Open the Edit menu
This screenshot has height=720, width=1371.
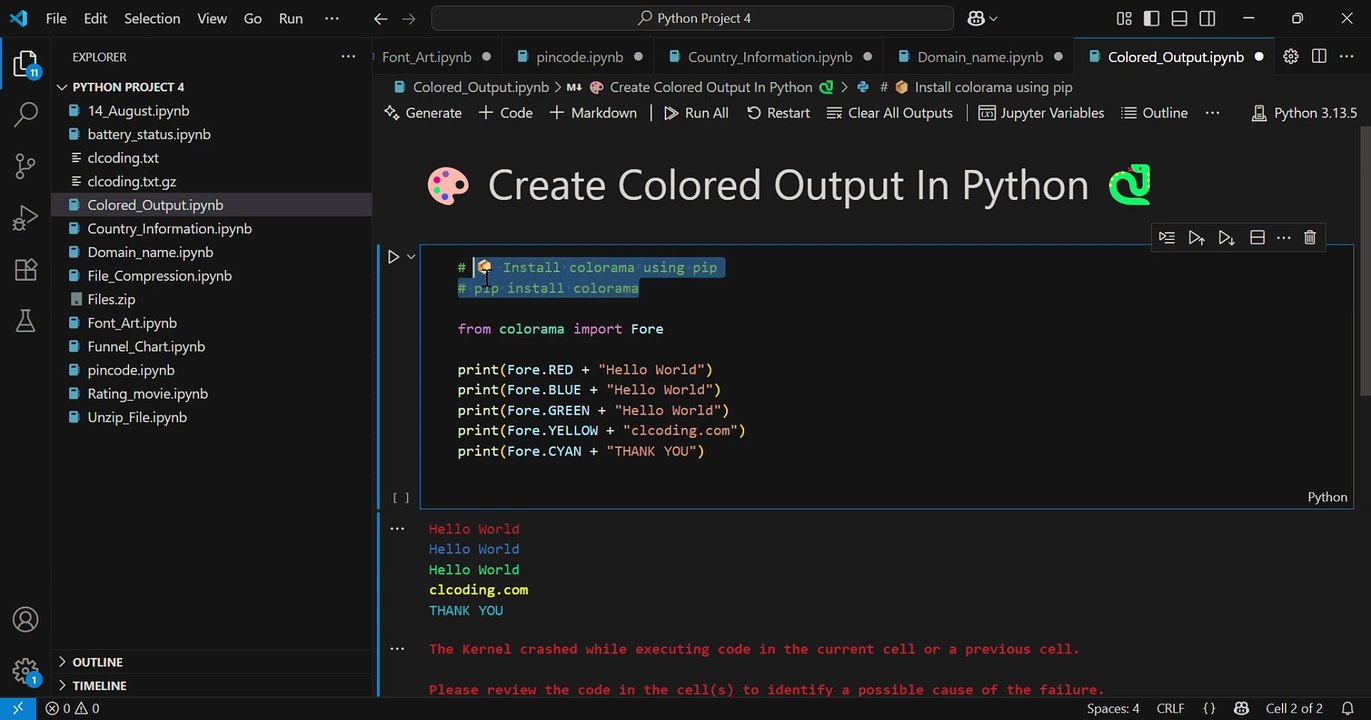tap(96, 18)
